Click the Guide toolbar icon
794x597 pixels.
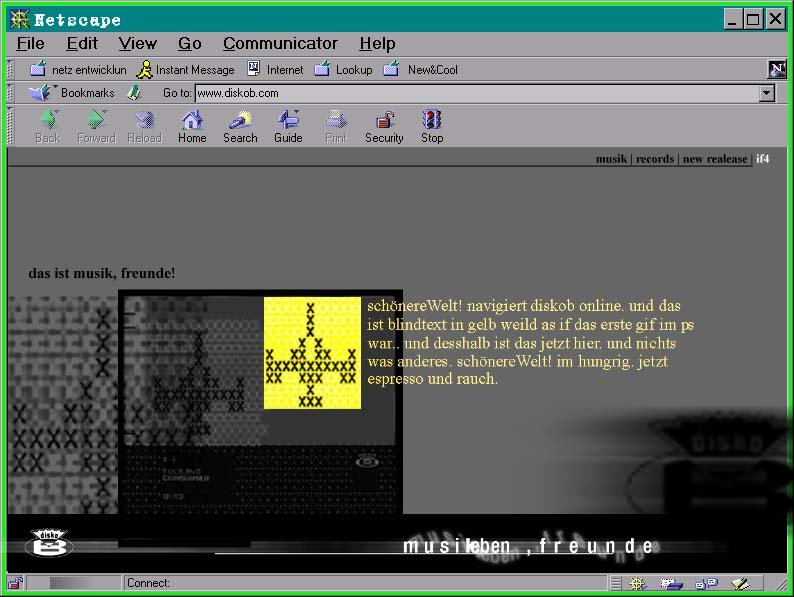pyautogui.click(x=288, y=127)
